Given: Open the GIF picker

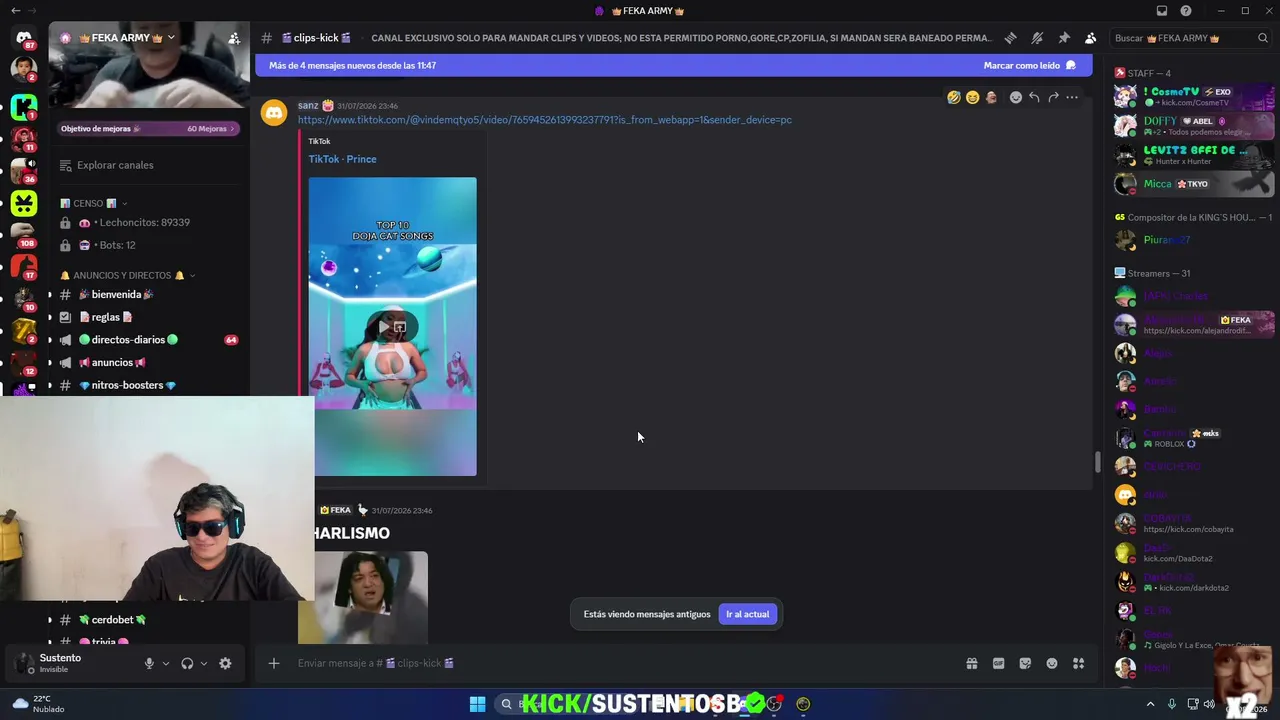Looking at the screenshot, I should 998,663.
